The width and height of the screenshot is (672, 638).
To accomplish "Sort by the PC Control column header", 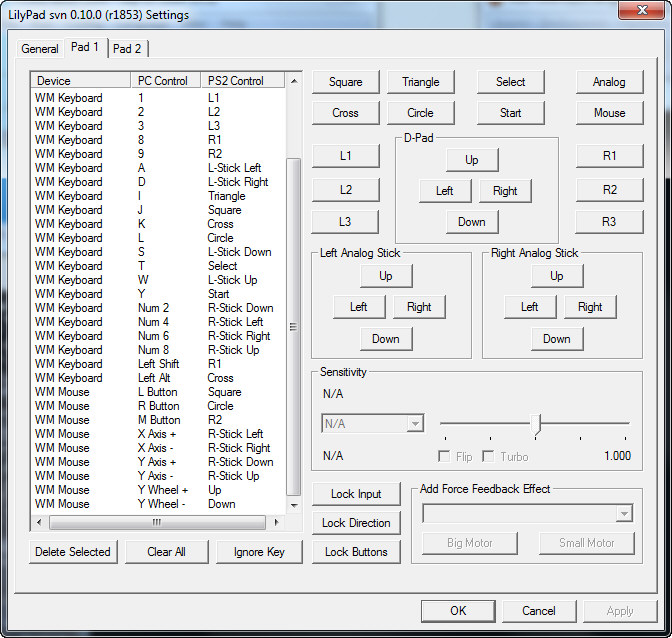I will (x=165, y=81).
